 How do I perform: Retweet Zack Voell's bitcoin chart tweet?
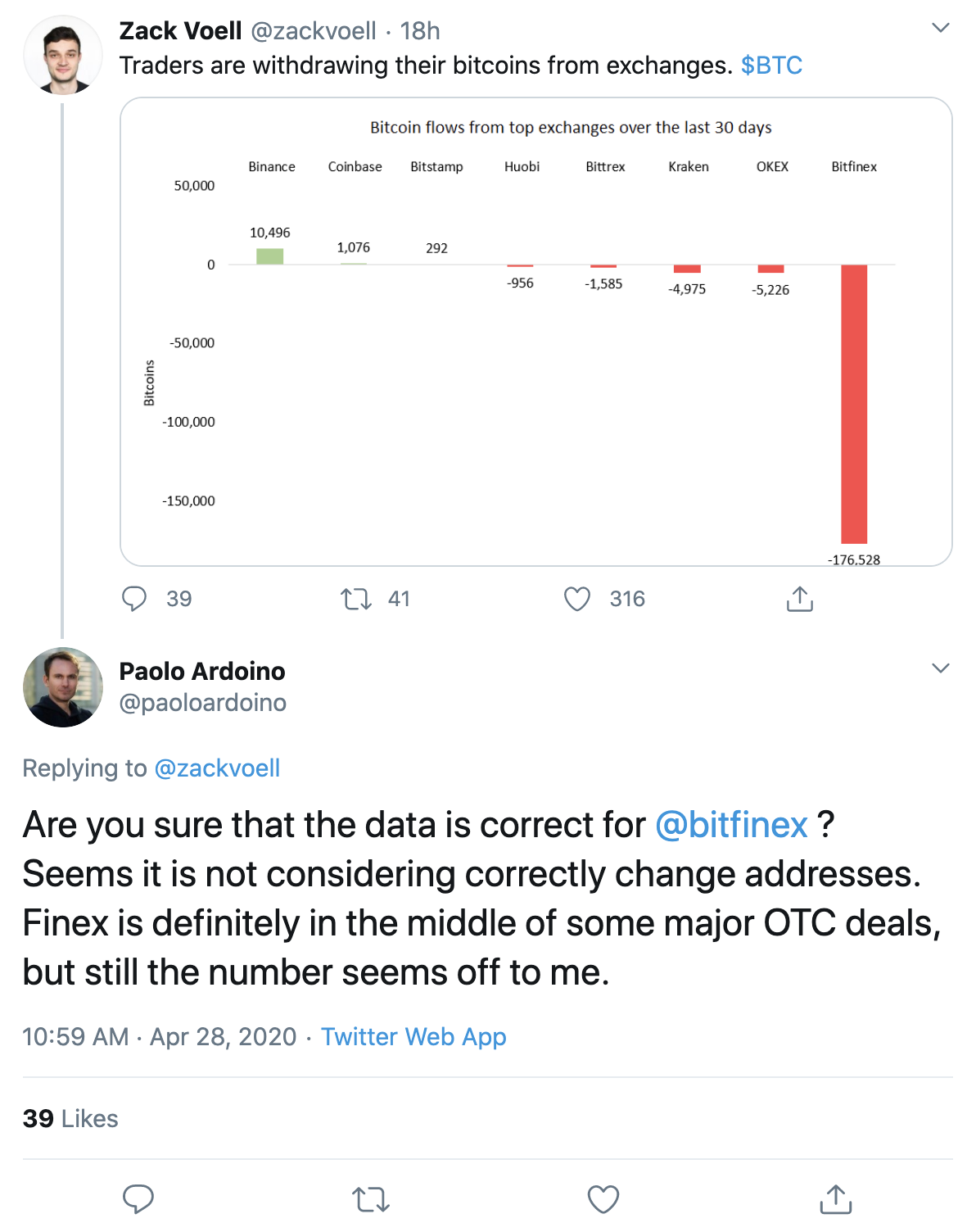click(x=356, y=599)
